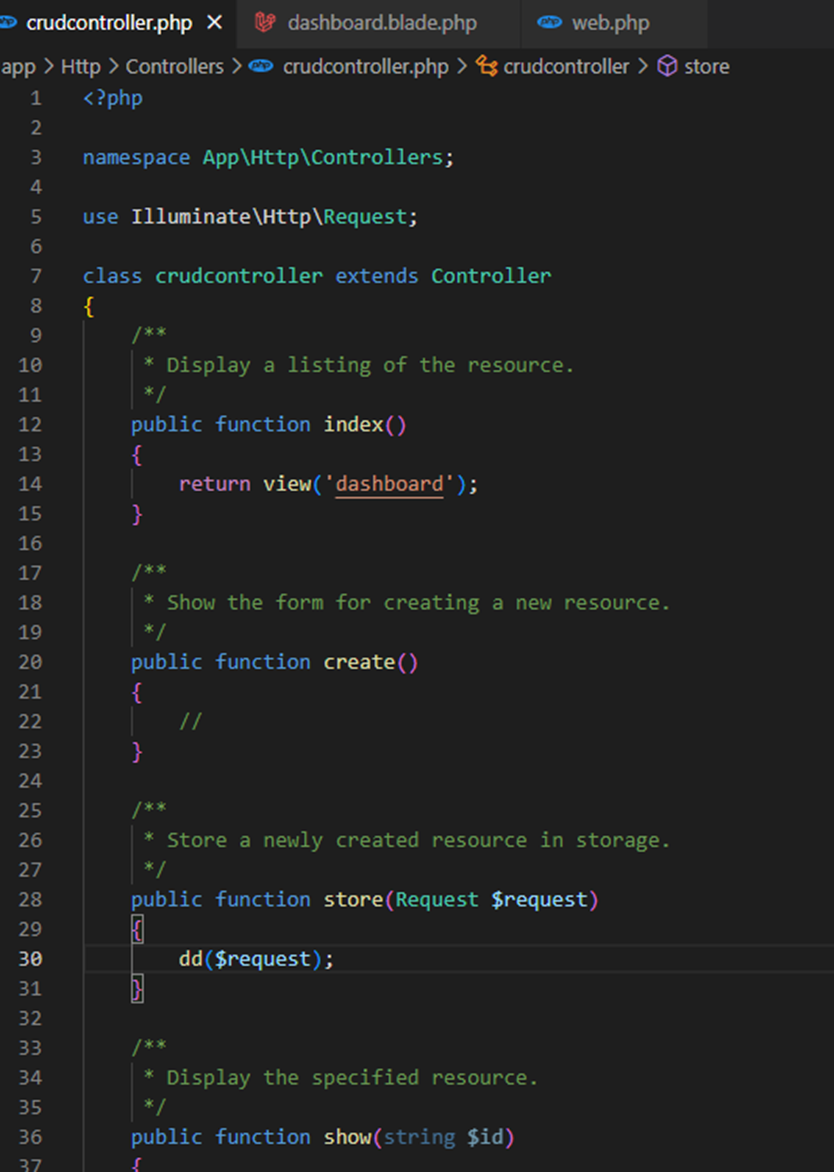Click 'use Illuminate\Http\Request;' line
Viewport: 834px width, 1172px height.
pyautogui.click(x=250, y=217)
